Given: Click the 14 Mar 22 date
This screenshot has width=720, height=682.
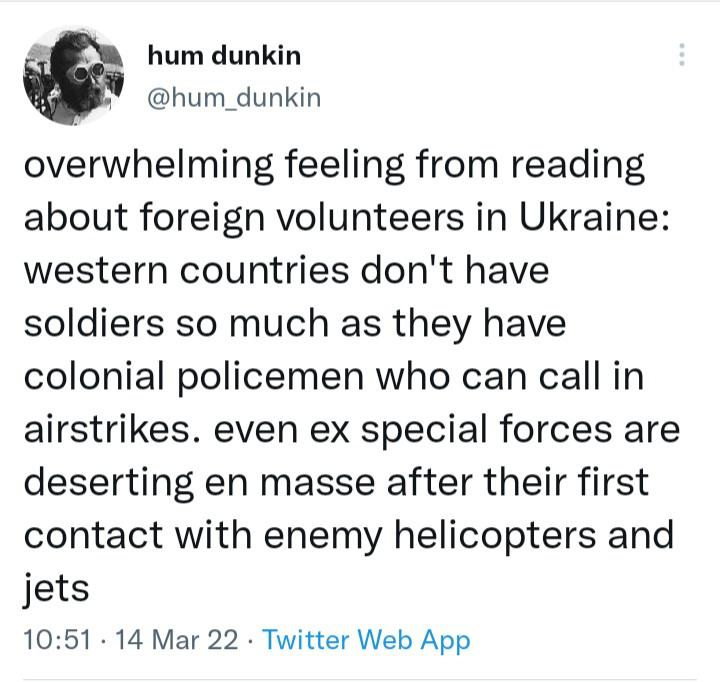Looking at the screenshot, I should (177, 640).
